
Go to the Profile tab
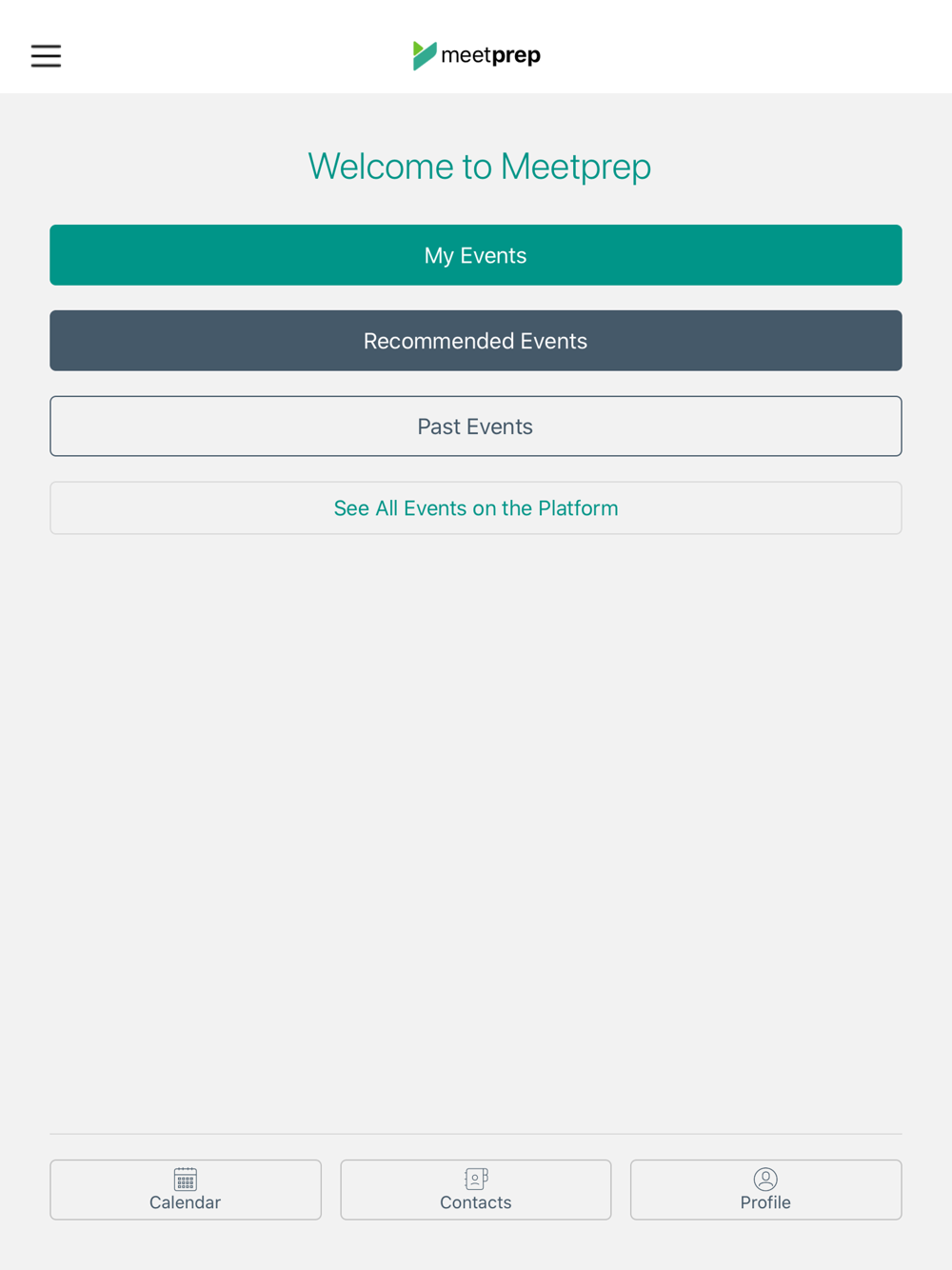coord(765,1189)
